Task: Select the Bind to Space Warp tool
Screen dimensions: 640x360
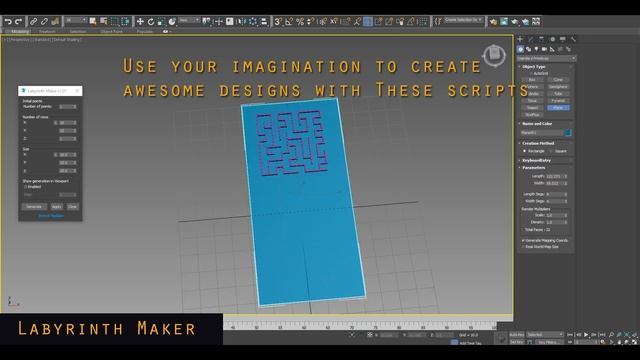Action: click(x=55, y=21)
